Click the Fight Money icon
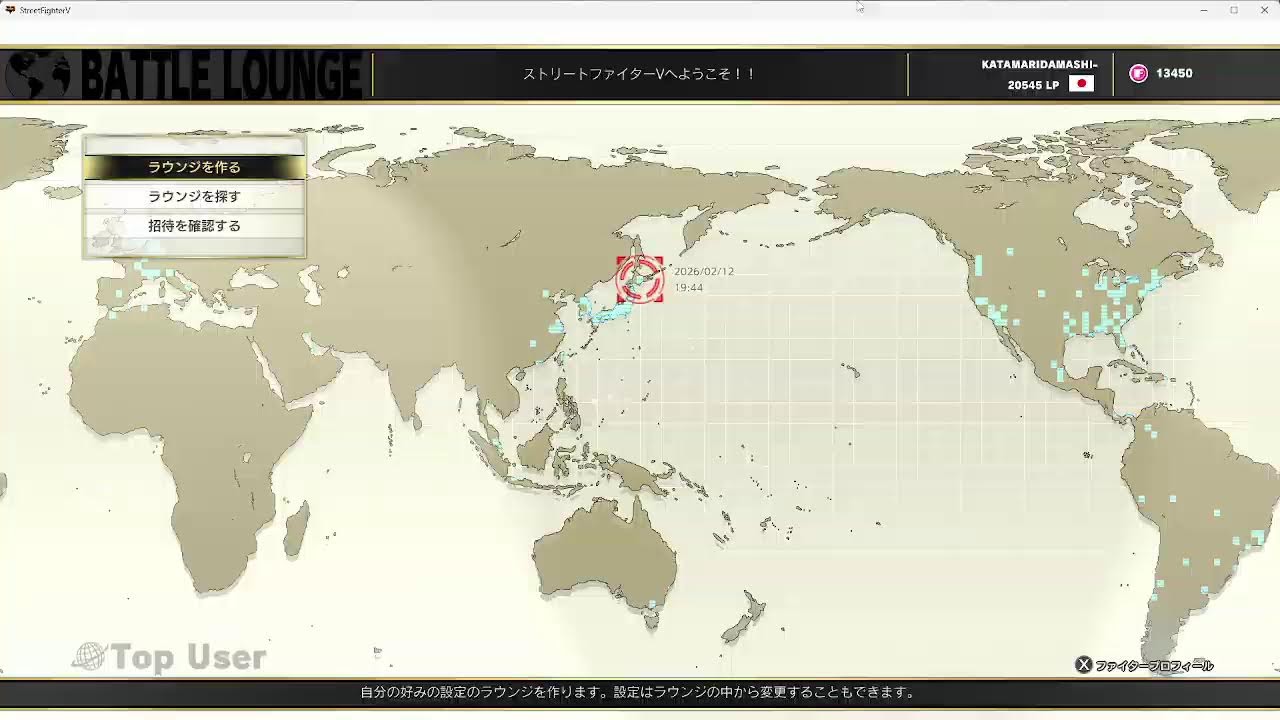 coord(1138,73)
